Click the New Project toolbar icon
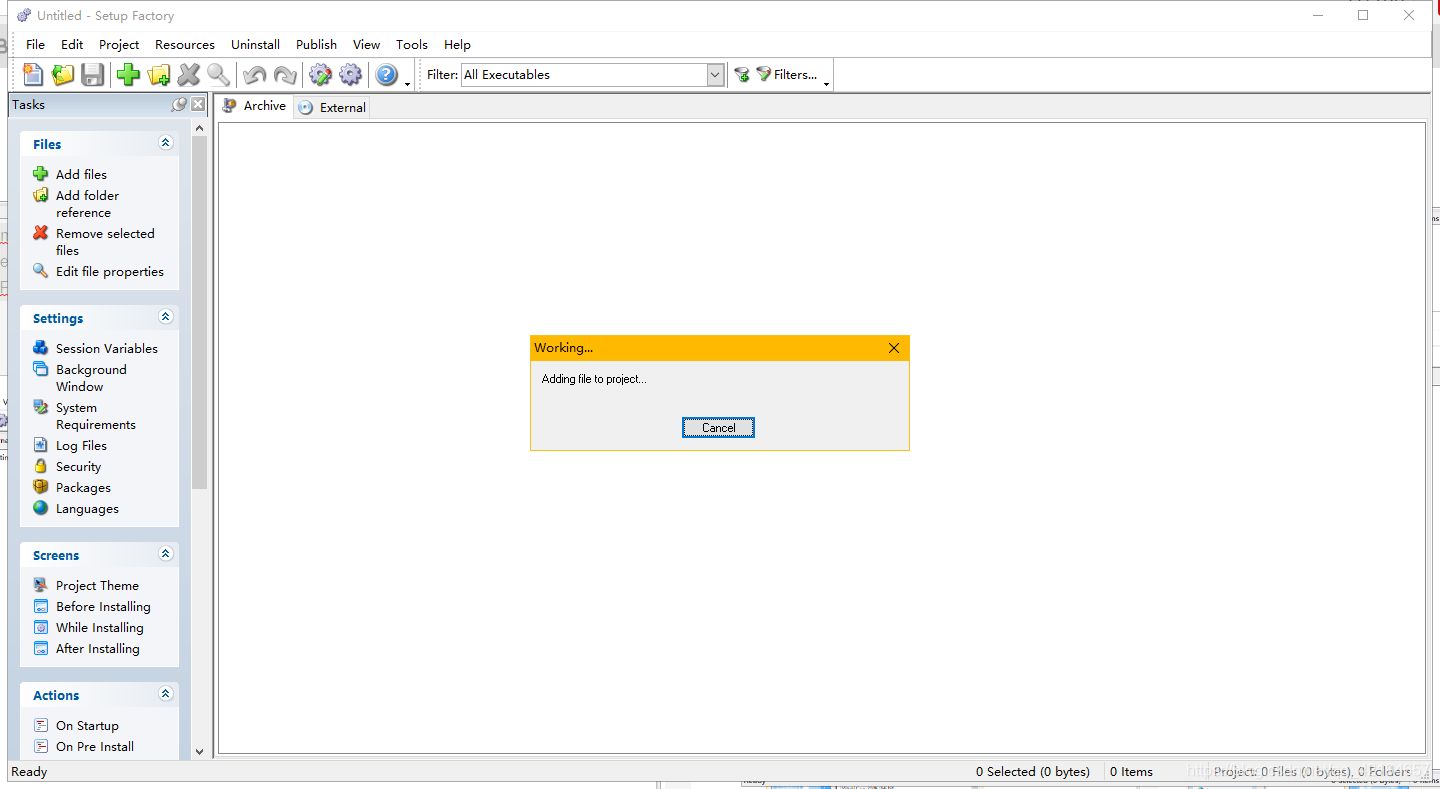The image size is (1440, 789). pyautogui.click(x=33, y=74)
